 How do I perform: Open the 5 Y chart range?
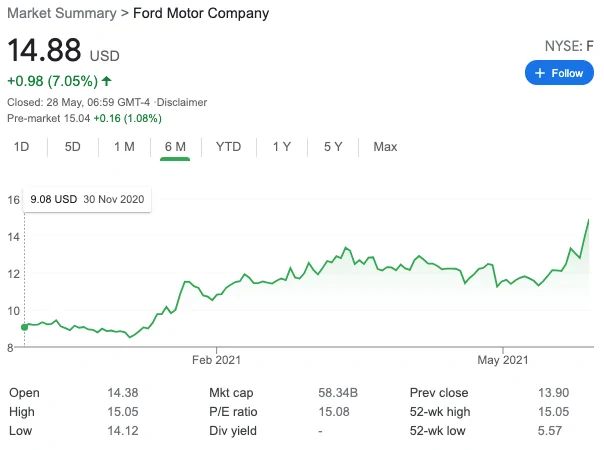coord(333,147)
